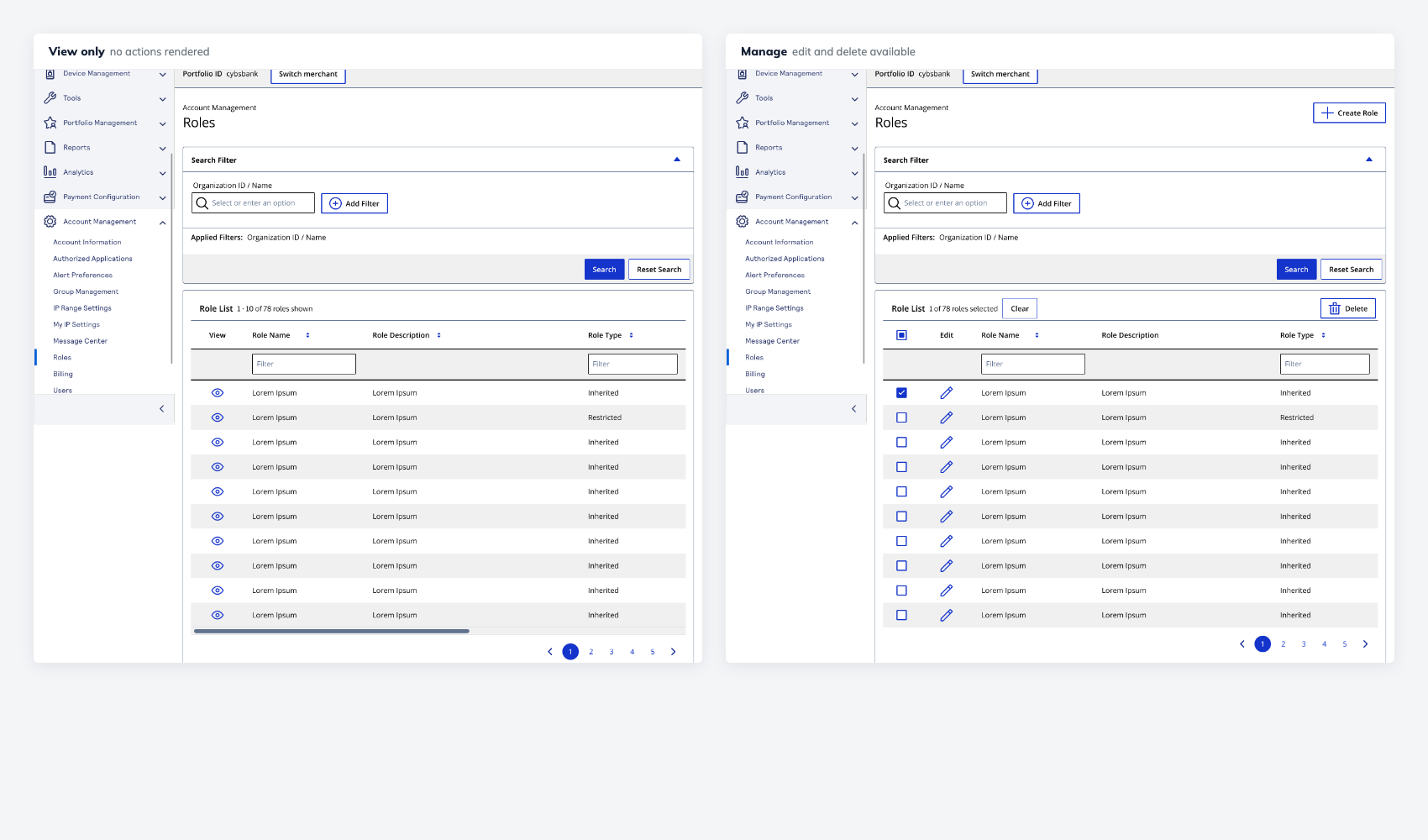1428x840 pixels.
Task: Click edit pencil in Manage panel's Restricted row
Action: point(946,417)
